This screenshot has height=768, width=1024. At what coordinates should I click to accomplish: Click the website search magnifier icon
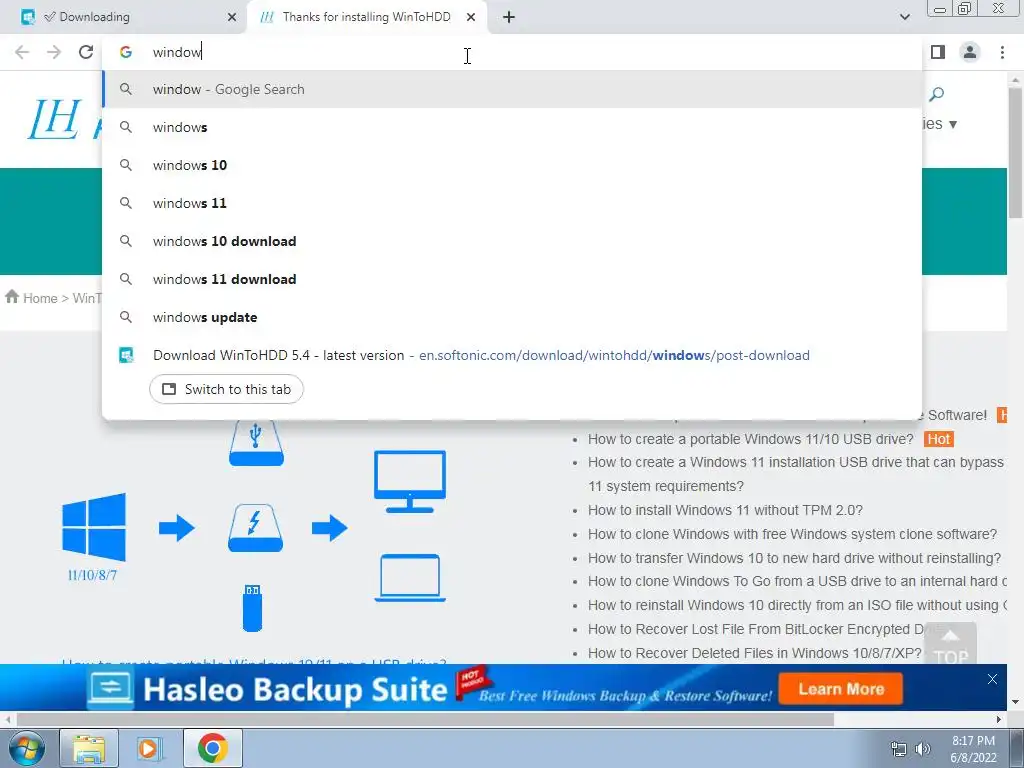(936, 94)
